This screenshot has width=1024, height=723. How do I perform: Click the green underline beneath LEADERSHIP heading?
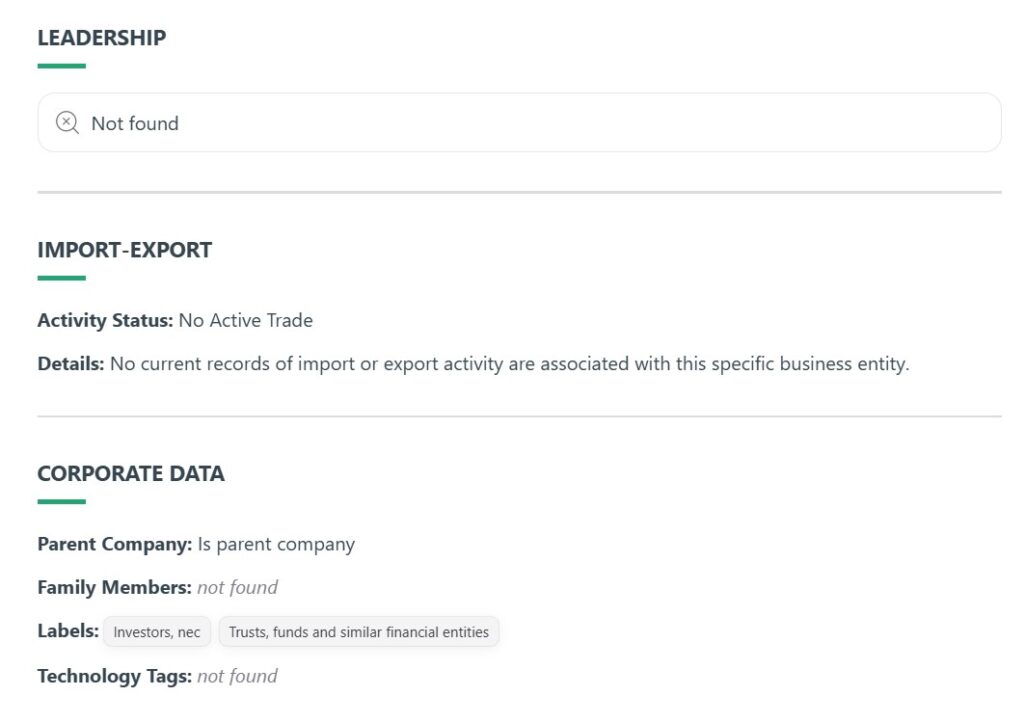coord(61,66)
